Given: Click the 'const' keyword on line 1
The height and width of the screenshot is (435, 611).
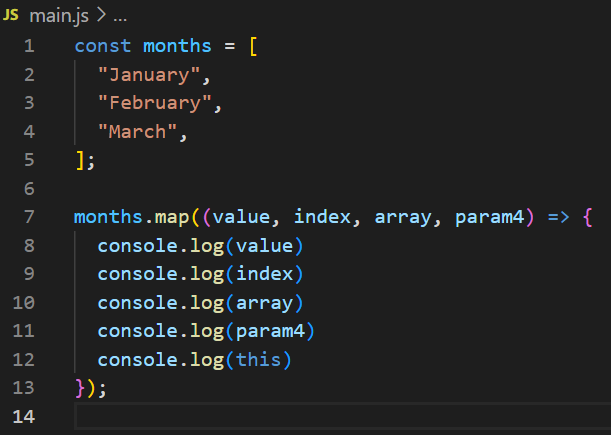Looking at the screenshot, I should 103,46.
